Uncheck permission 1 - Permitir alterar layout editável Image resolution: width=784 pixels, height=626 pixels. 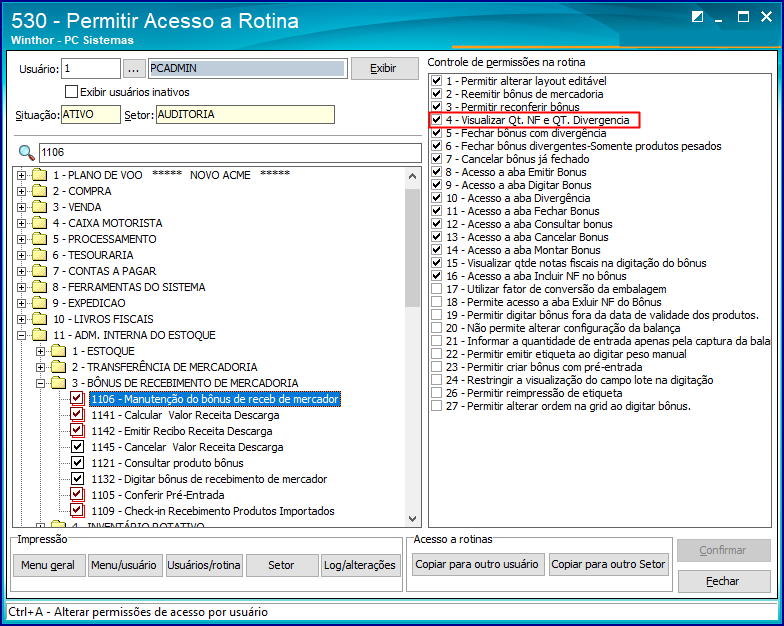coord(436,81)
